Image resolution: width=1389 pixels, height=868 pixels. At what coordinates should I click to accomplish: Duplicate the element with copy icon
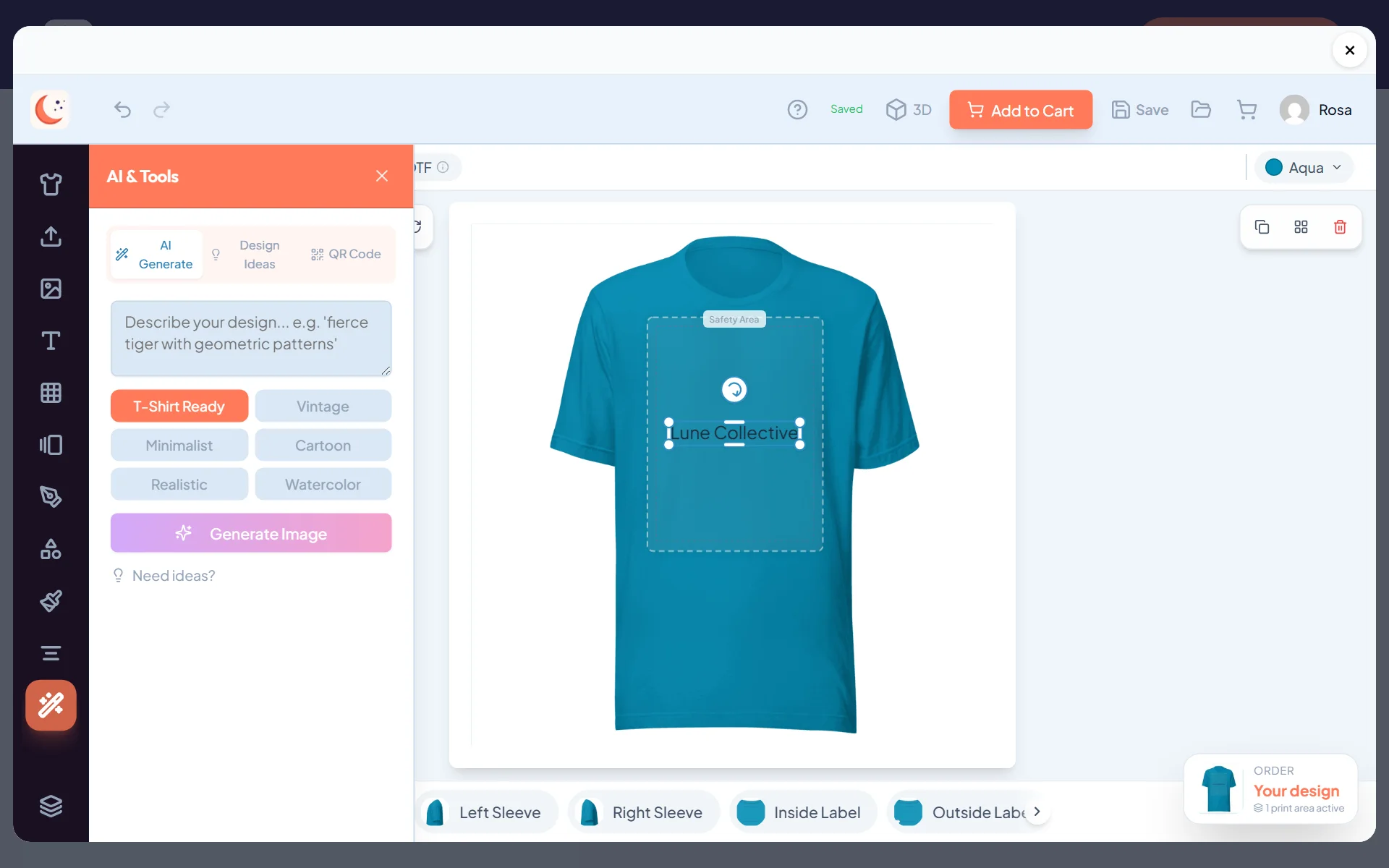(x=1262, y=227)
